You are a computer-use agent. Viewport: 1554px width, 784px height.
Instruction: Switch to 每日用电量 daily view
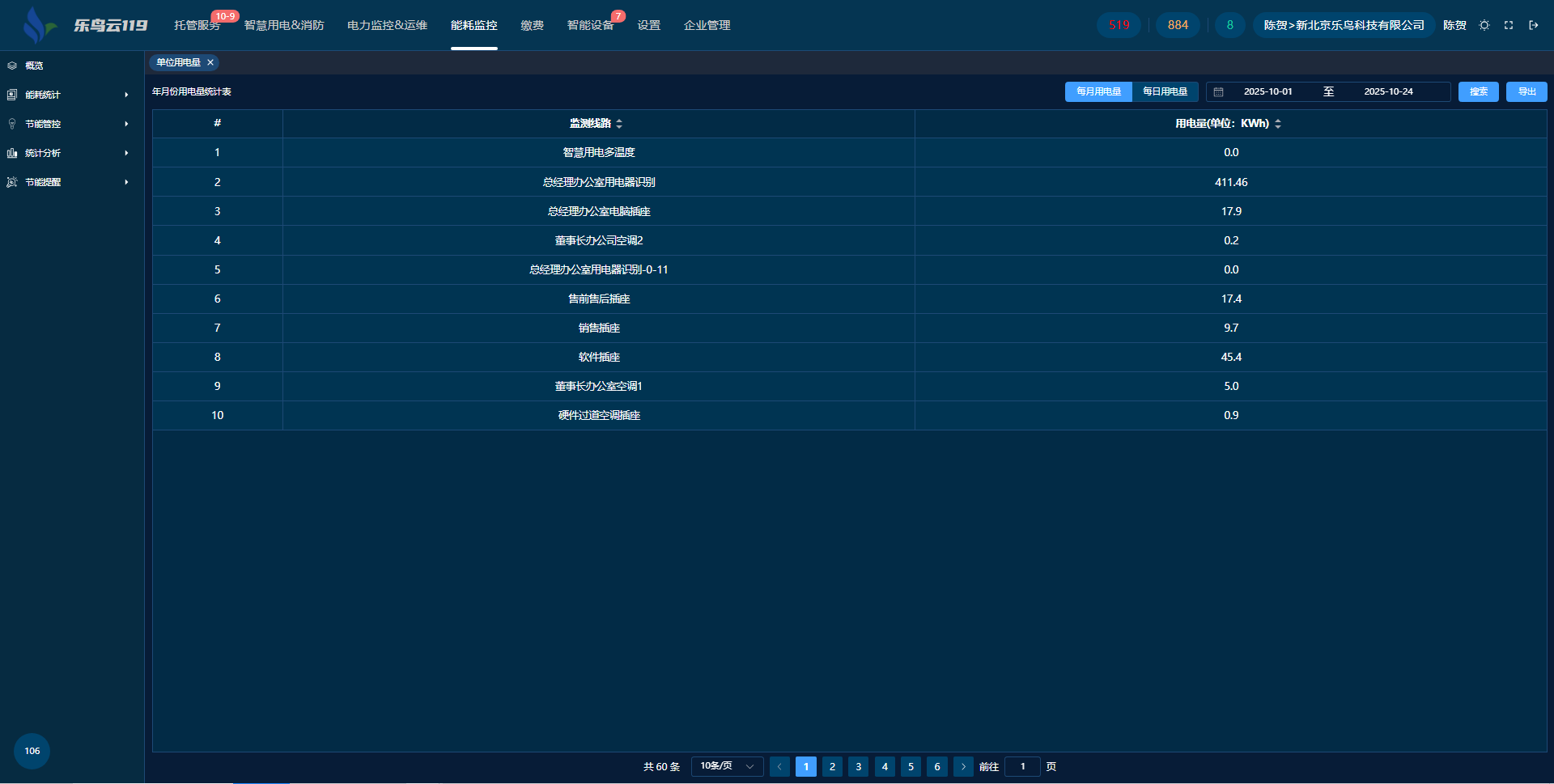(x=1165, y=91)
